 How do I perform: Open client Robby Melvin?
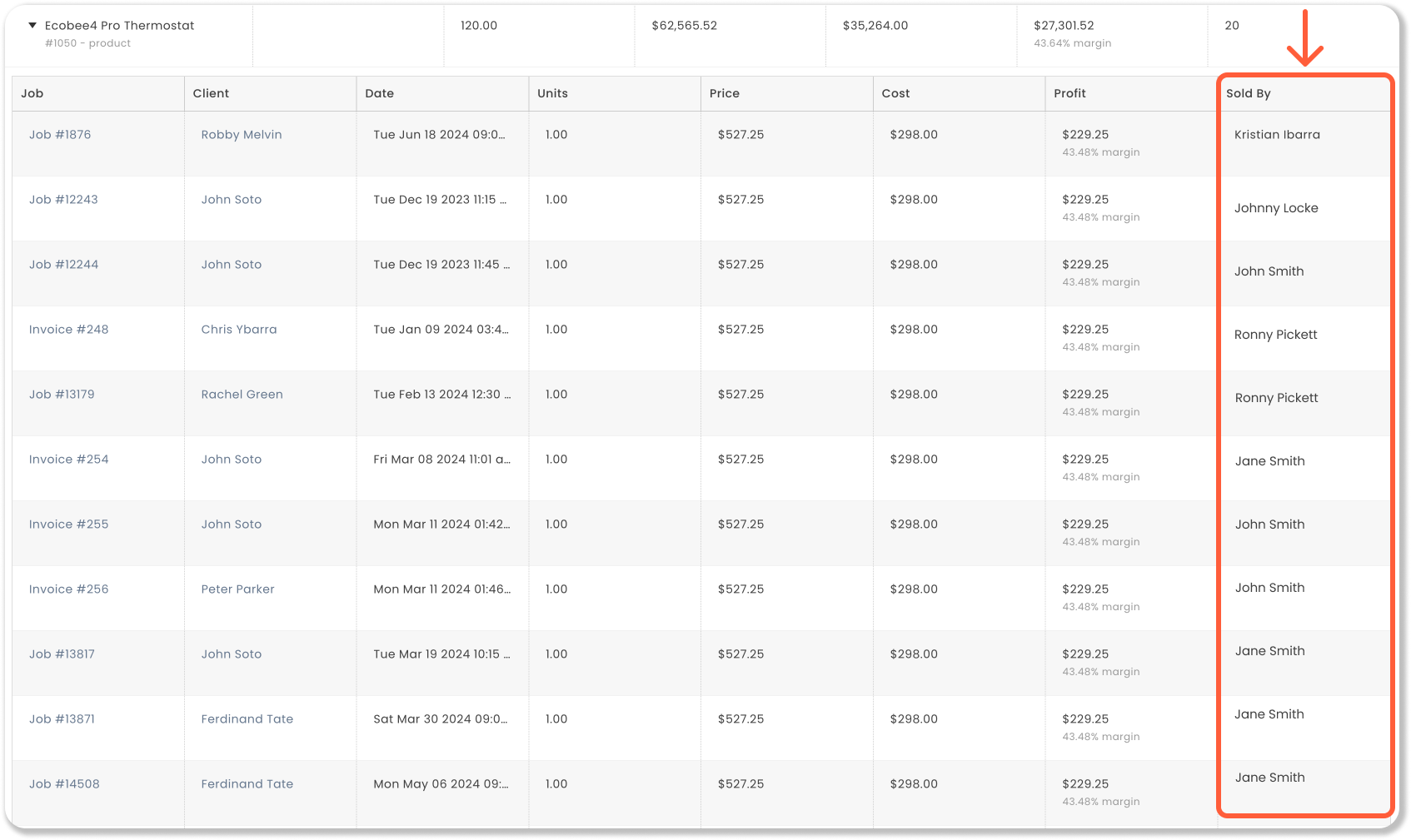(242, 135)
